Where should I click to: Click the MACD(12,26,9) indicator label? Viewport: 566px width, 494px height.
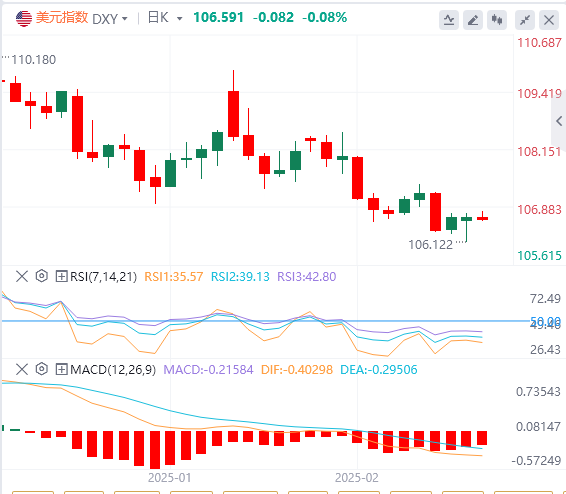click(113, 370)
